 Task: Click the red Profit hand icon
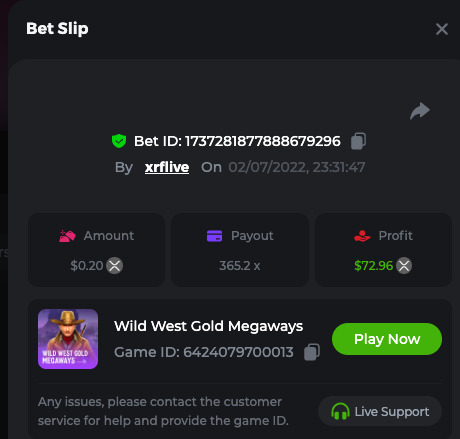click(x=362, y=236)
